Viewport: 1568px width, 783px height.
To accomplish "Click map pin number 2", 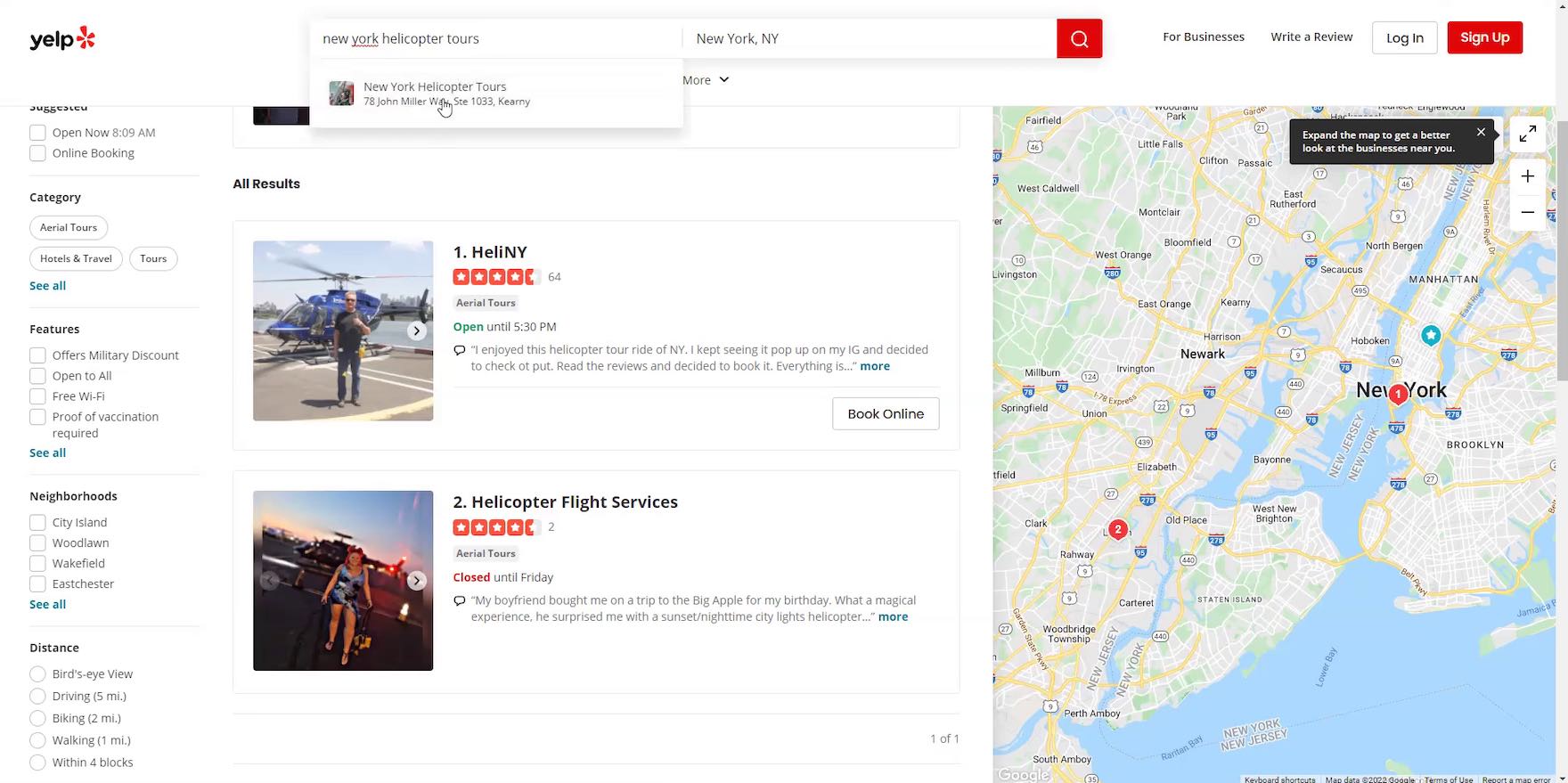I will pyautogui.click(x=1117, y=529).
